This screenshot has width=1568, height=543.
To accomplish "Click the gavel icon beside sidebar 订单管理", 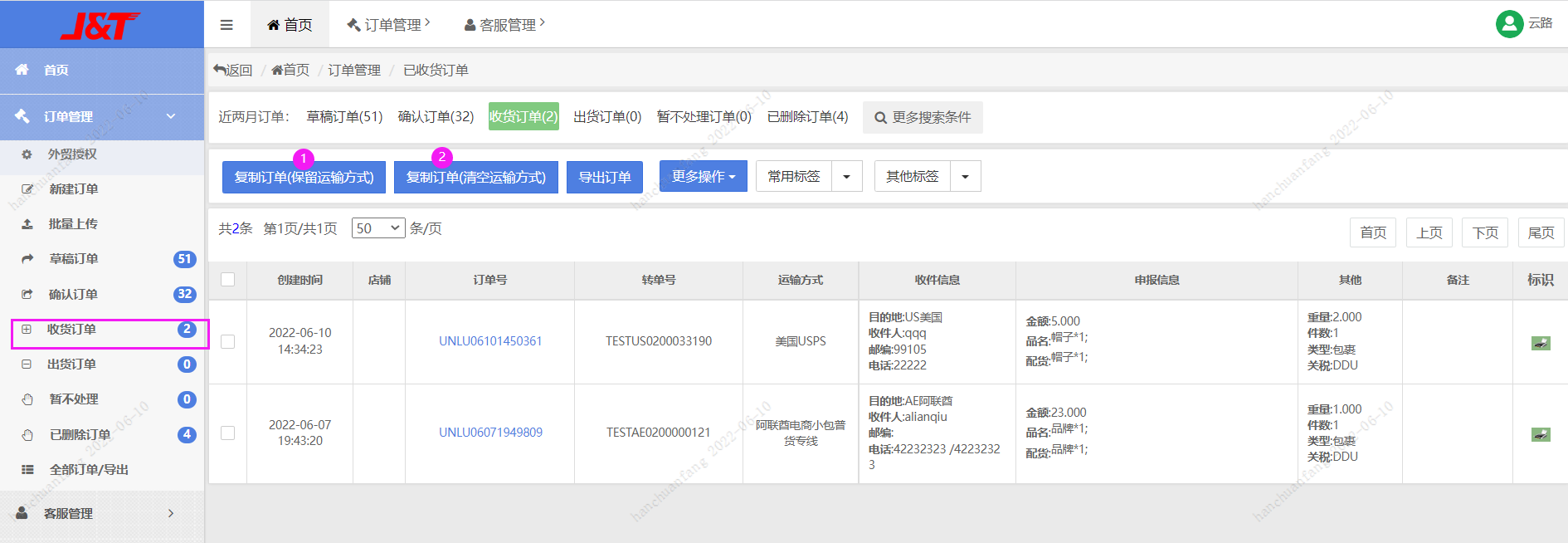I will [x=22, y=116].
